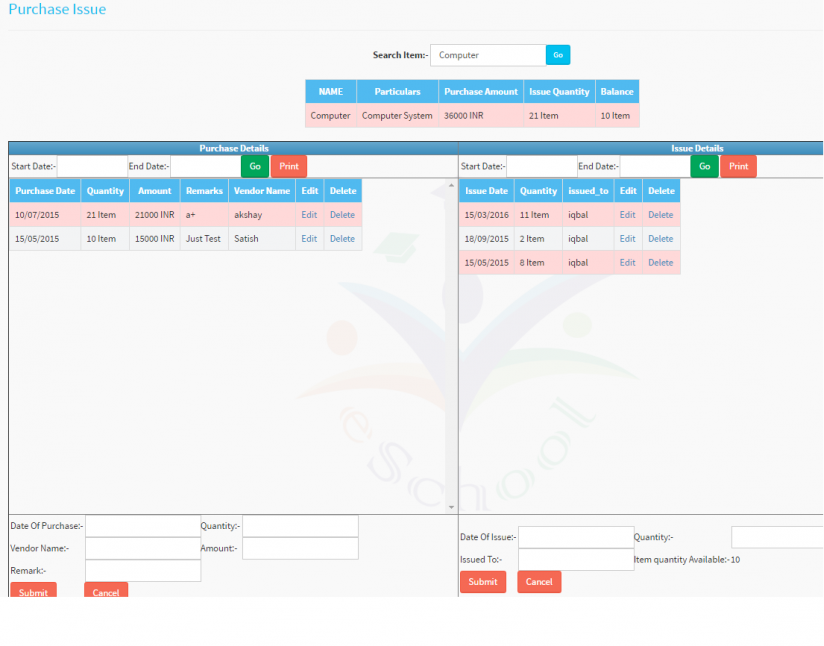Screen dimensions: 824x646
Task: Click Print in the Purchase Details panel
Action: (x=288, y=166)
